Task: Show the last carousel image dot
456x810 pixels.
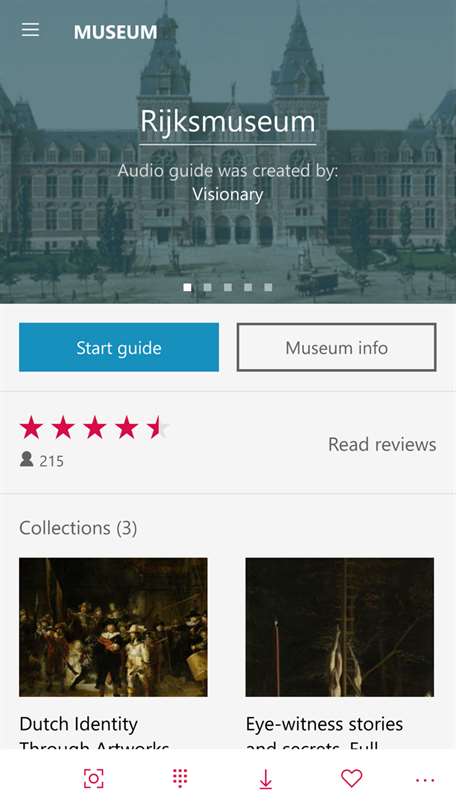Action: 268,287
